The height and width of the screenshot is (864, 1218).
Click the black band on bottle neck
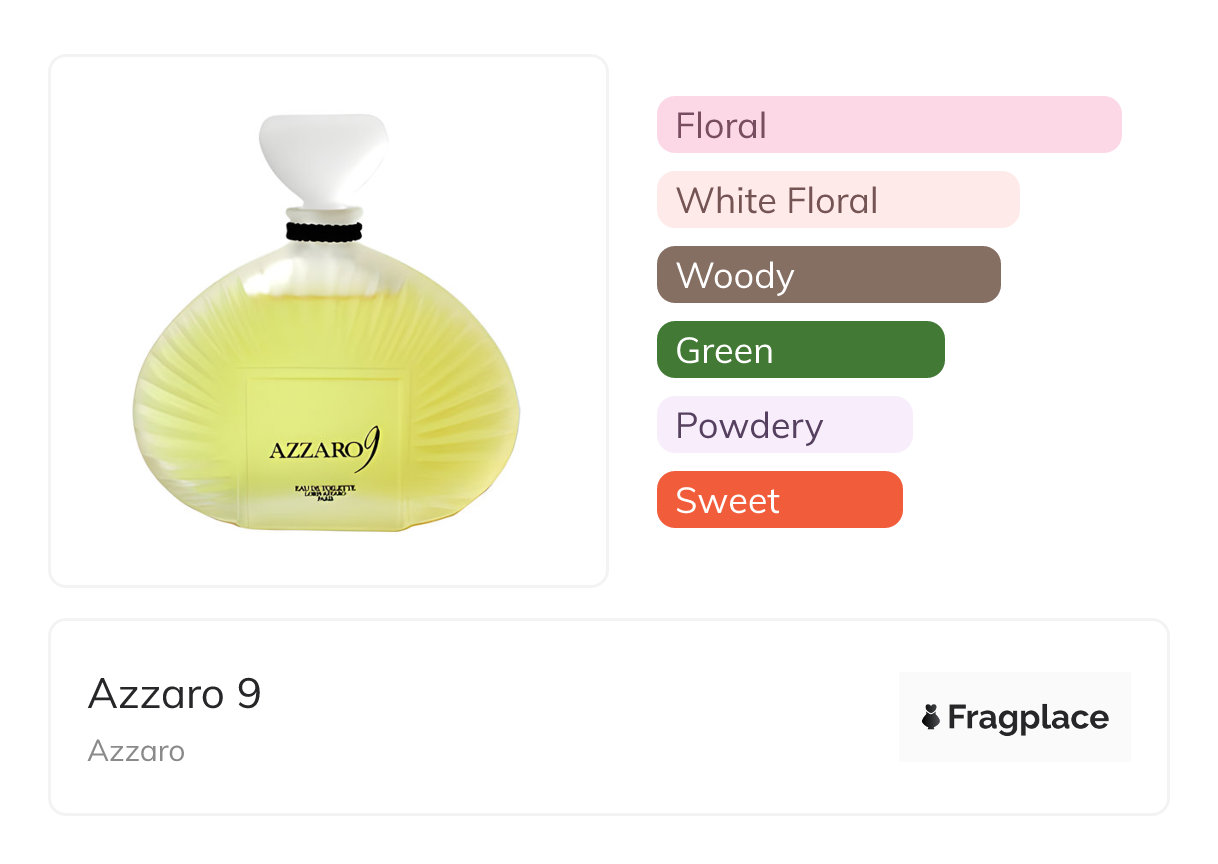[x=323, y=231]
